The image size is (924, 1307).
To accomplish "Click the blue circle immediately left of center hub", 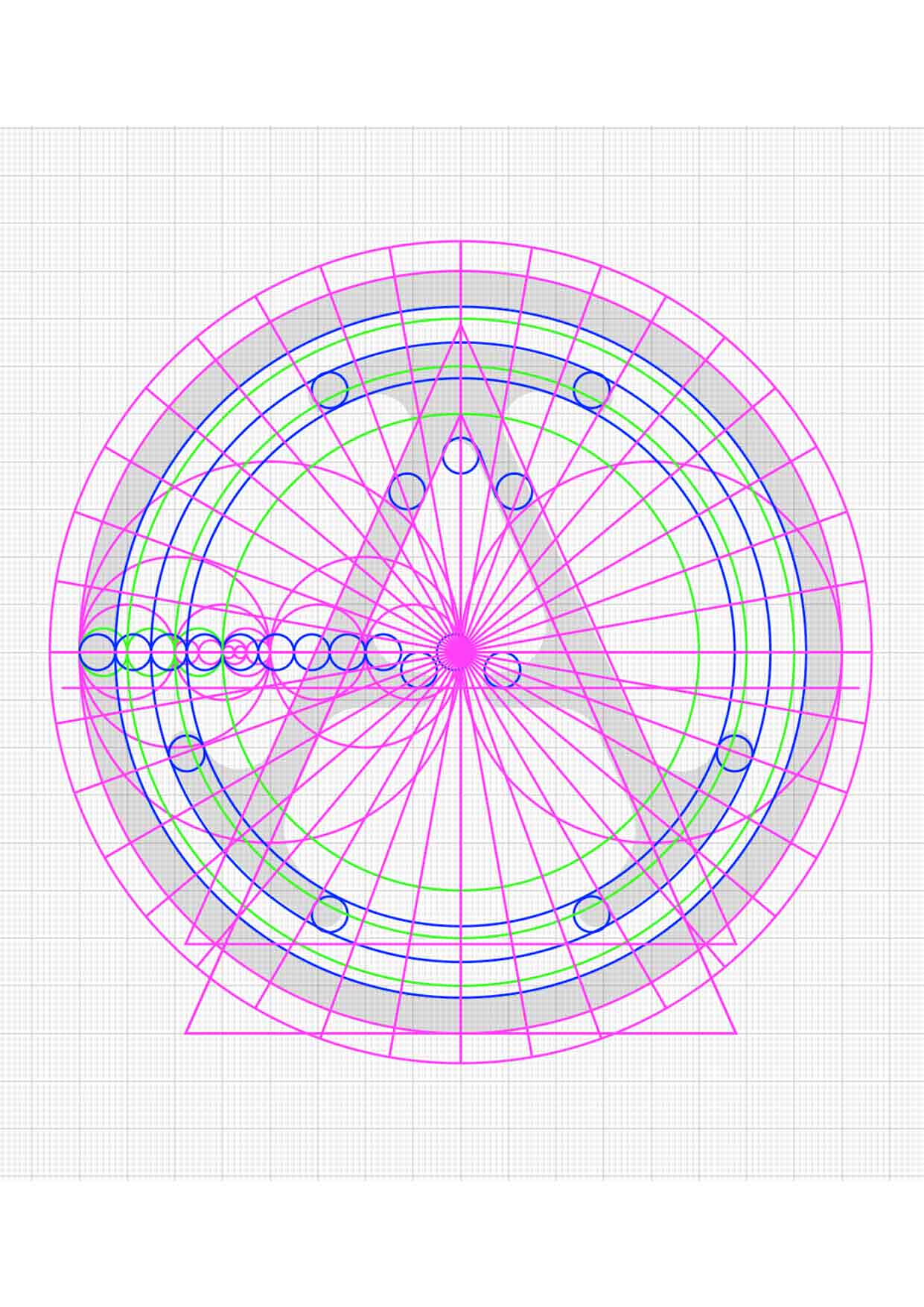I will click(x=419, y=670).
